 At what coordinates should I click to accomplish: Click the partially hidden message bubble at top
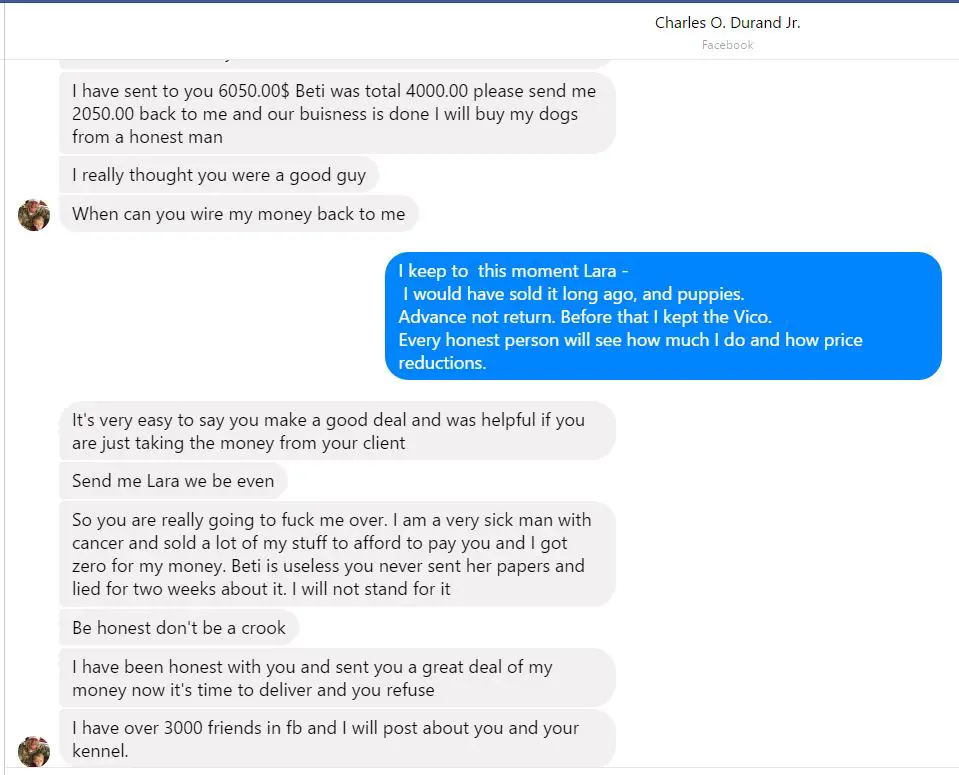[x=335, y=62]
